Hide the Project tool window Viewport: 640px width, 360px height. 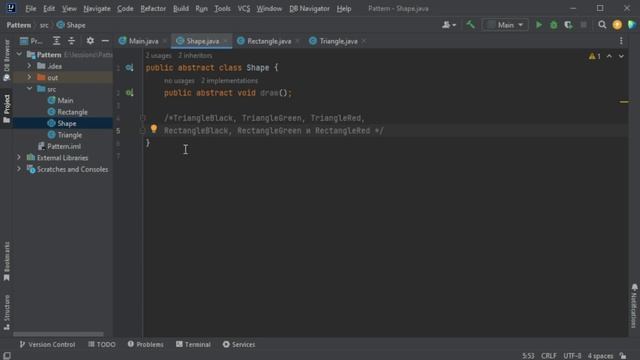[105, 41]
